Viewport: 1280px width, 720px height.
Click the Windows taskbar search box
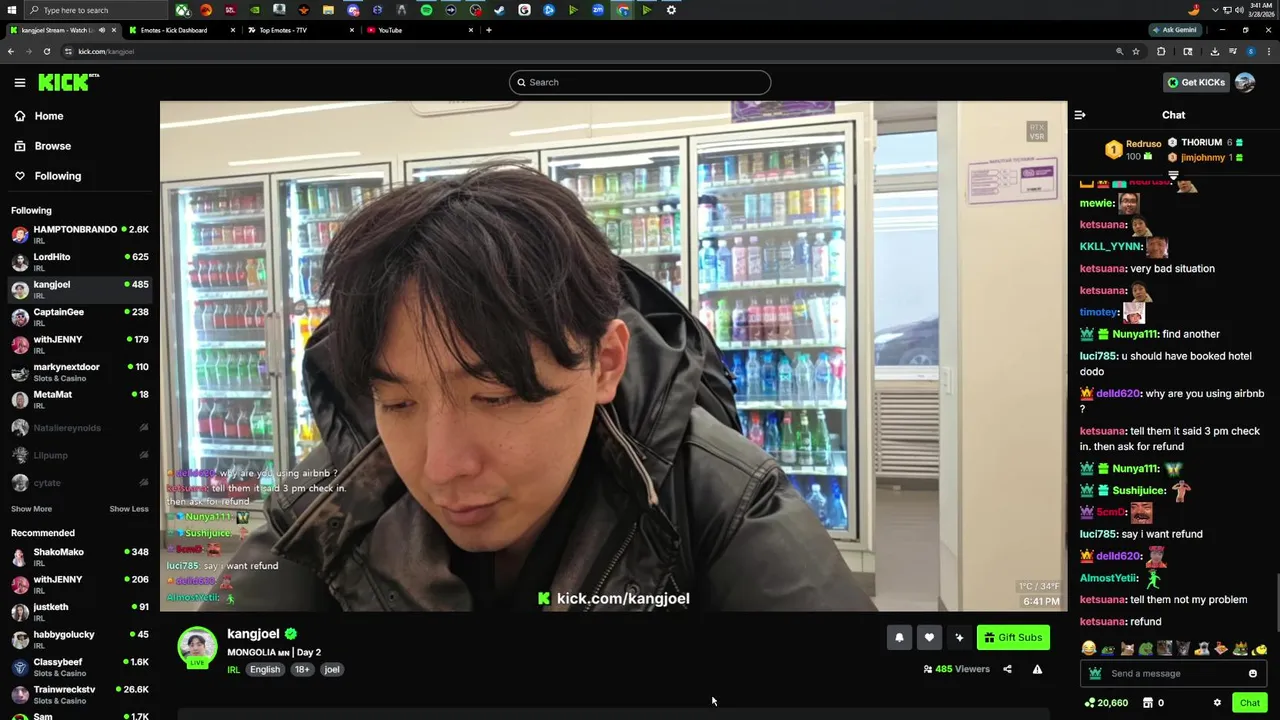click(94, 10)
